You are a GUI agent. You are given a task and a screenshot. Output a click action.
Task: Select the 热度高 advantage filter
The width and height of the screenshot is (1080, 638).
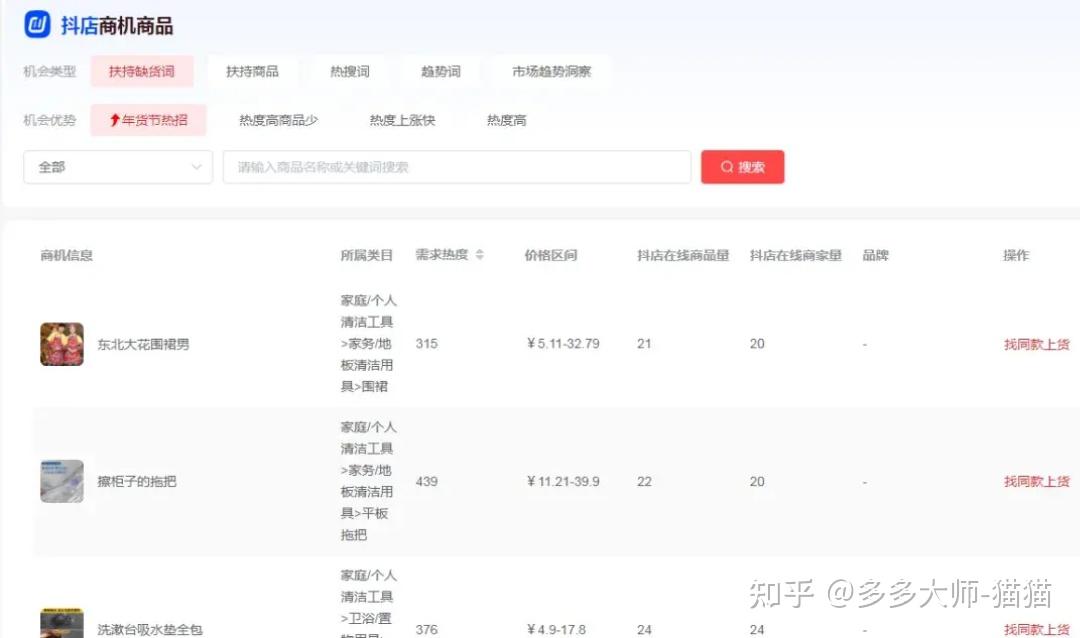coord(506,120)
